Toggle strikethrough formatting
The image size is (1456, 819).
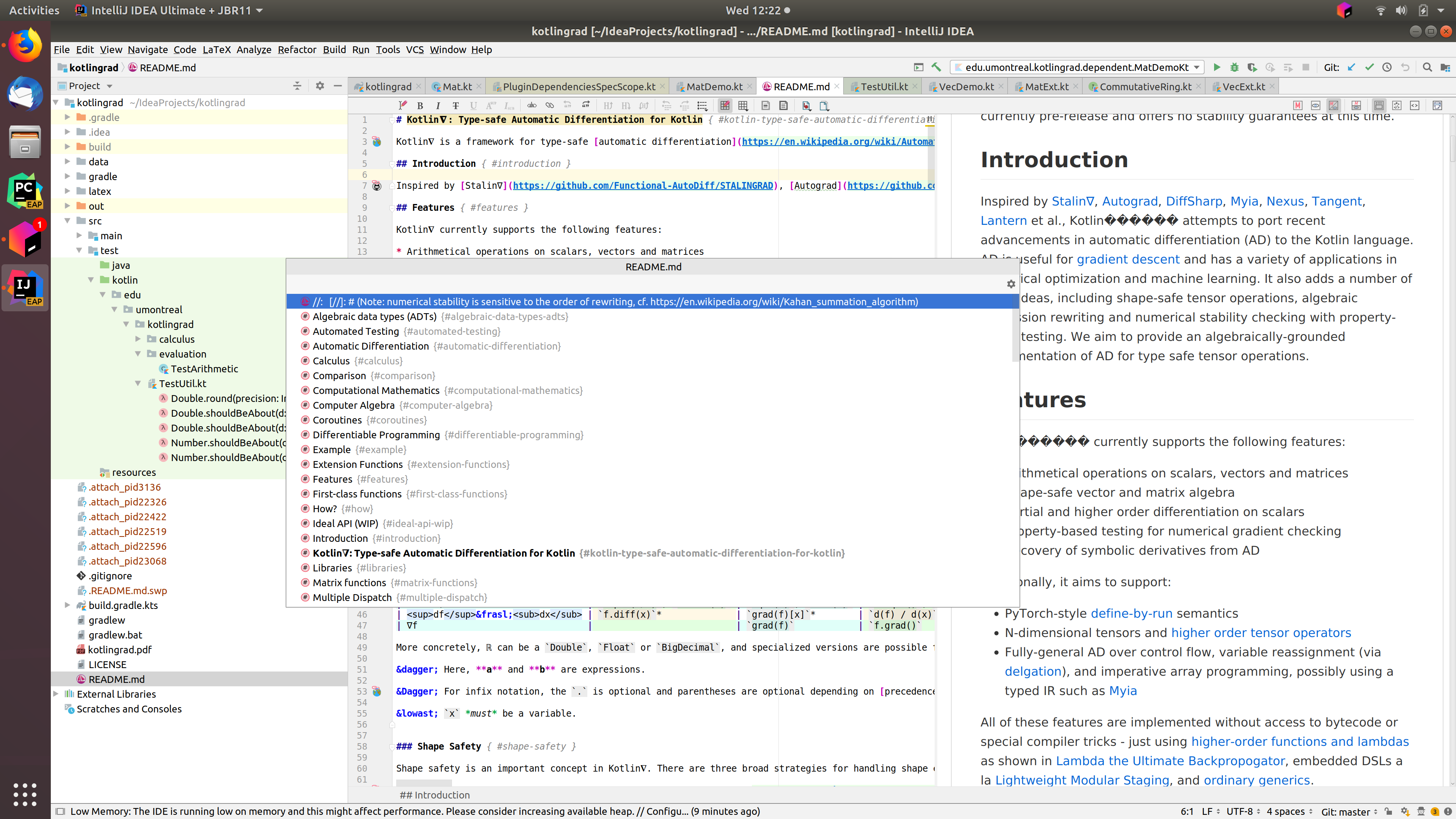click(x=456, y=106)
